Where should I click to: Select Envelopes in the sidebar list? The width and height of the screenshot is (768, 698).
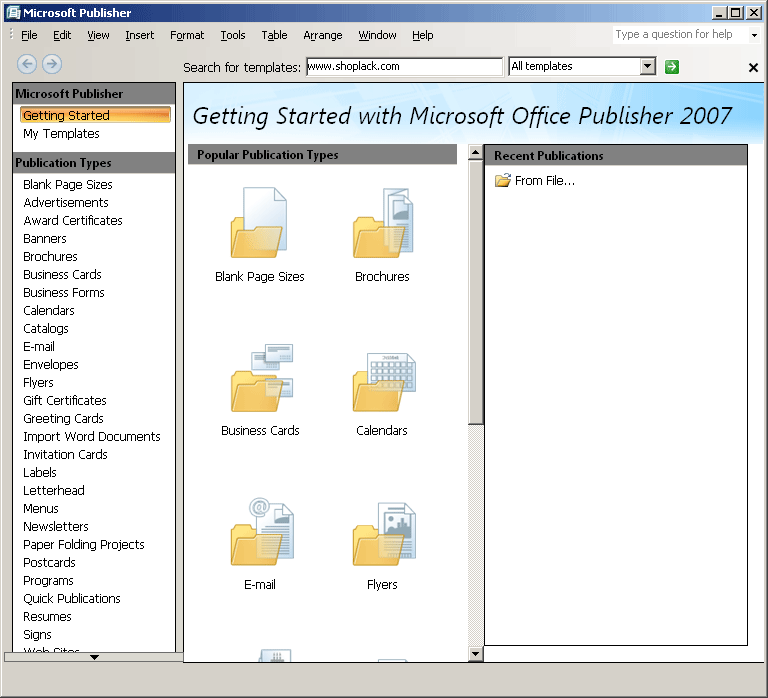coord(50,364)
